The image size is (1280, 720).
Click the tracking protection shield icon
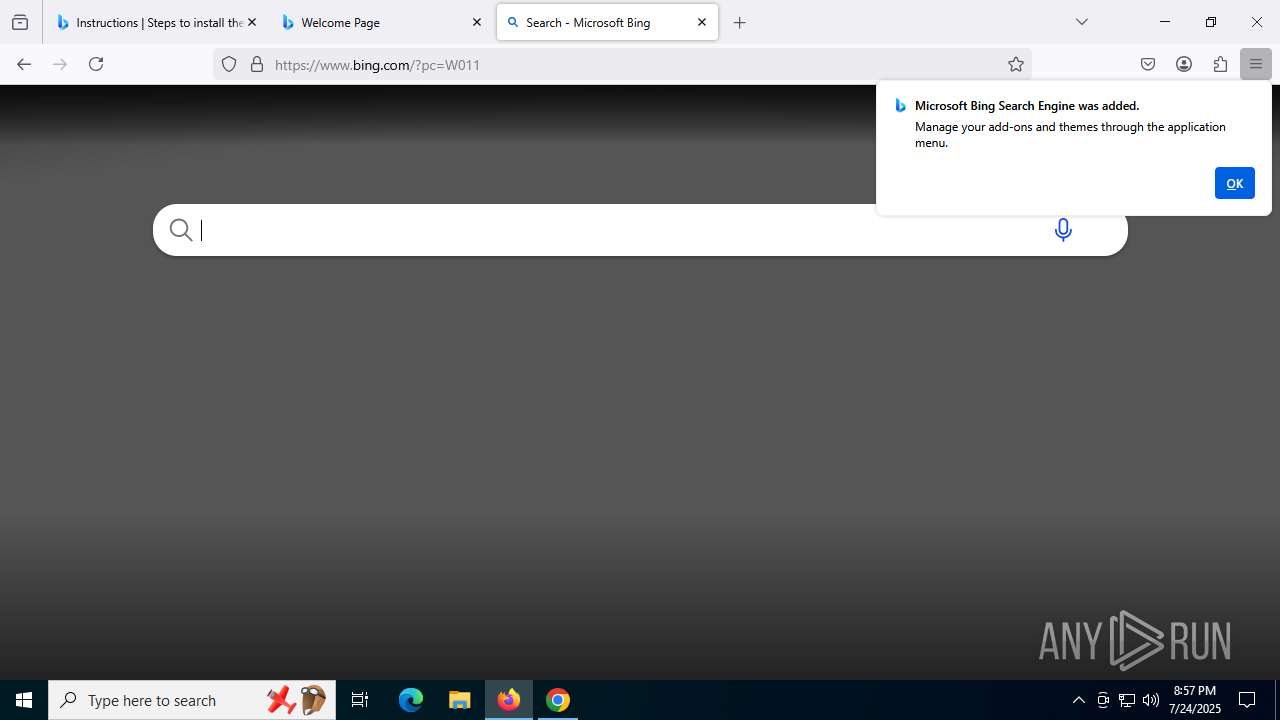click(x=229, y=64)
